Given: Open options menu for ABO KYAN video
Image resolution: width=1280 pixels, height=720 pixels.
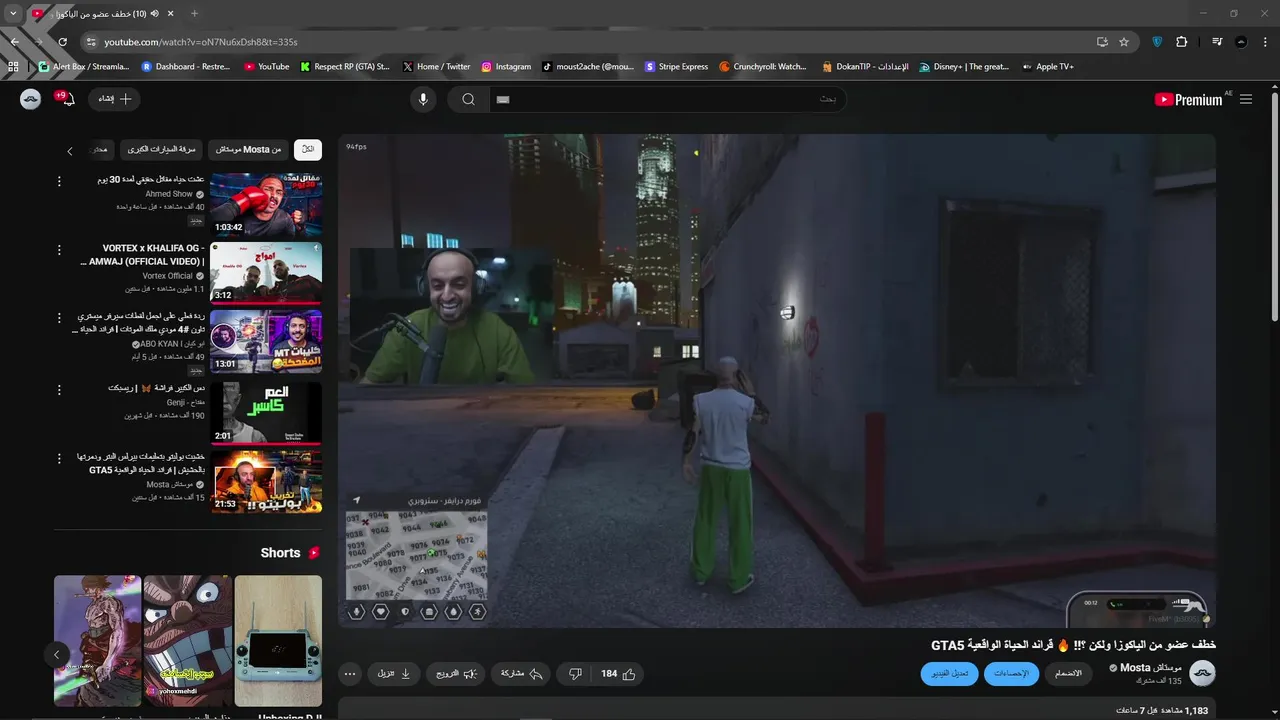Looking at the screenshot, I should [59, 319].
